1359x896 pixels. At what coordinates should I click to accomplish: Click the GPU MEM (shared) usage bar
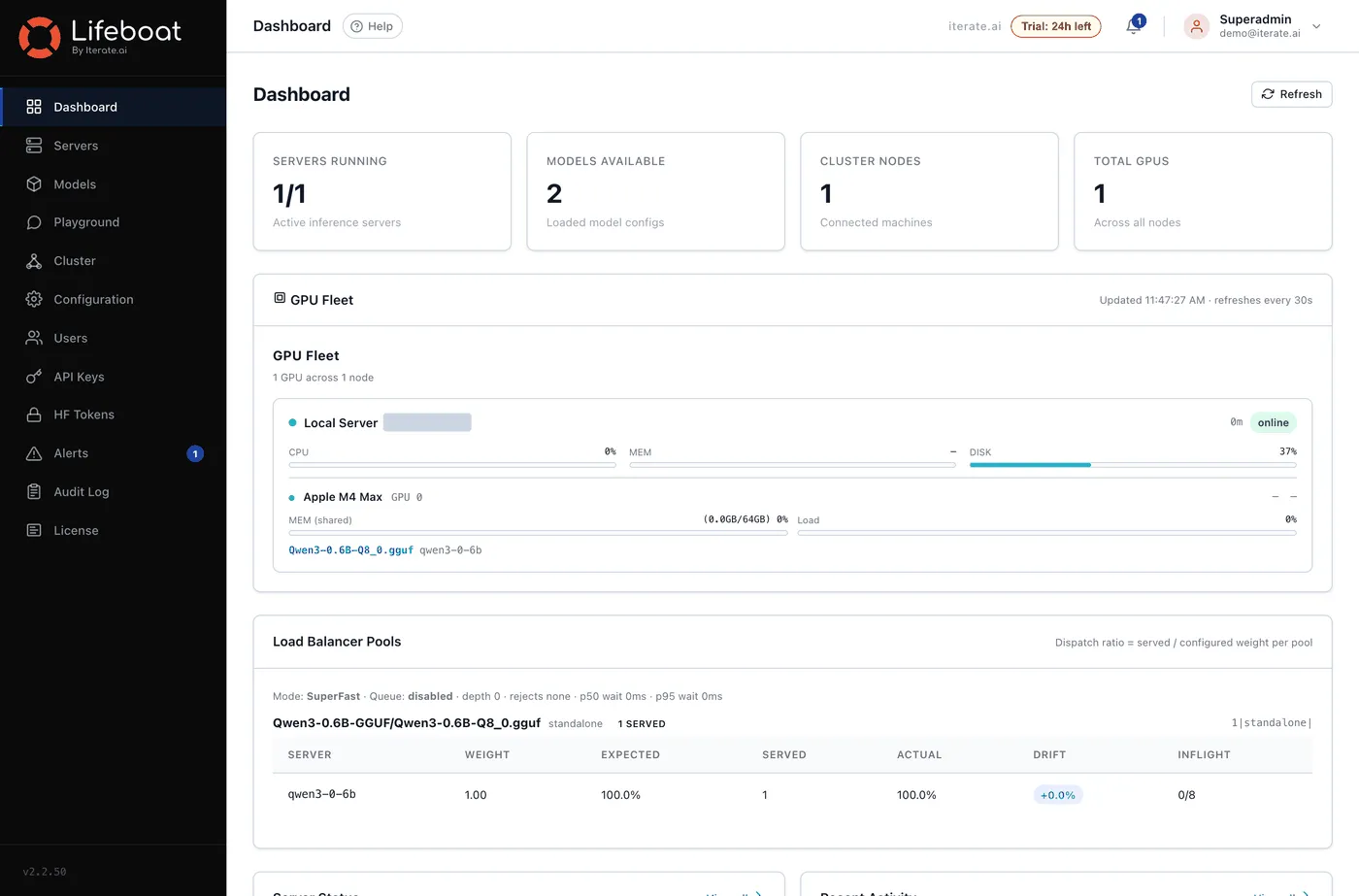[x=538, y=533]
